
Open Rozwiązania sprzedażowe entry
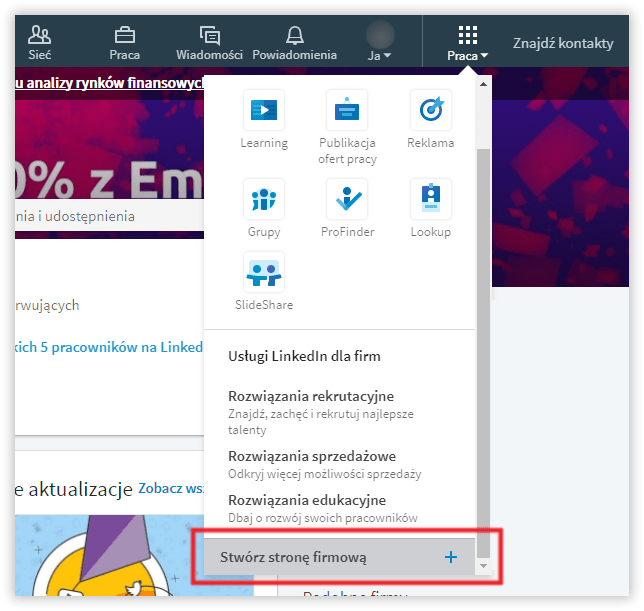pos(324,464)
